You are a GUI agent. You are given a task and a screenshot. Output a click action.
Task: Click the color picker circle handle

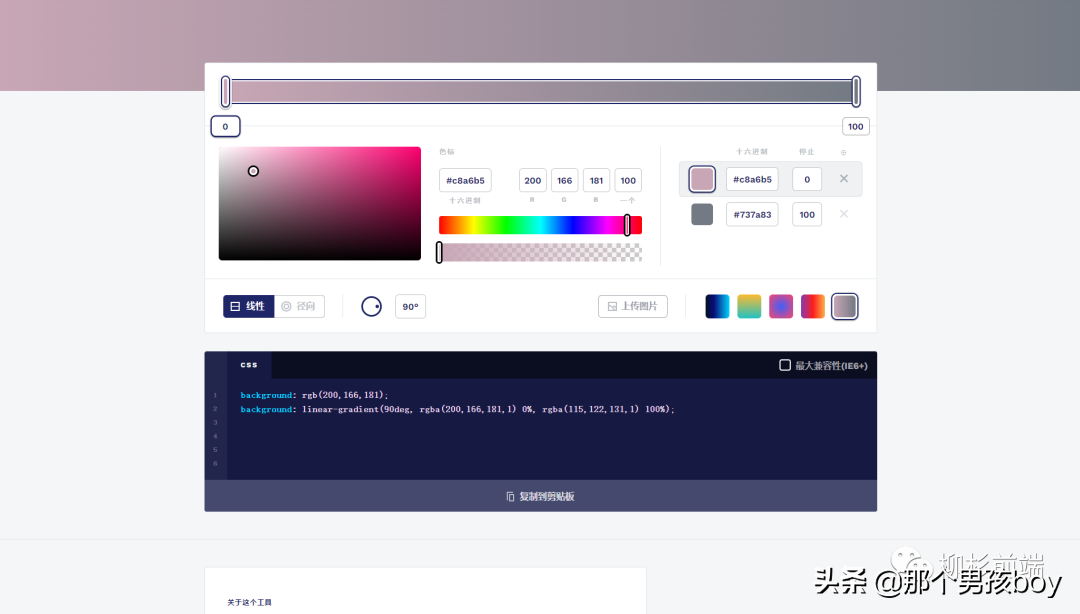coord(253,171)
